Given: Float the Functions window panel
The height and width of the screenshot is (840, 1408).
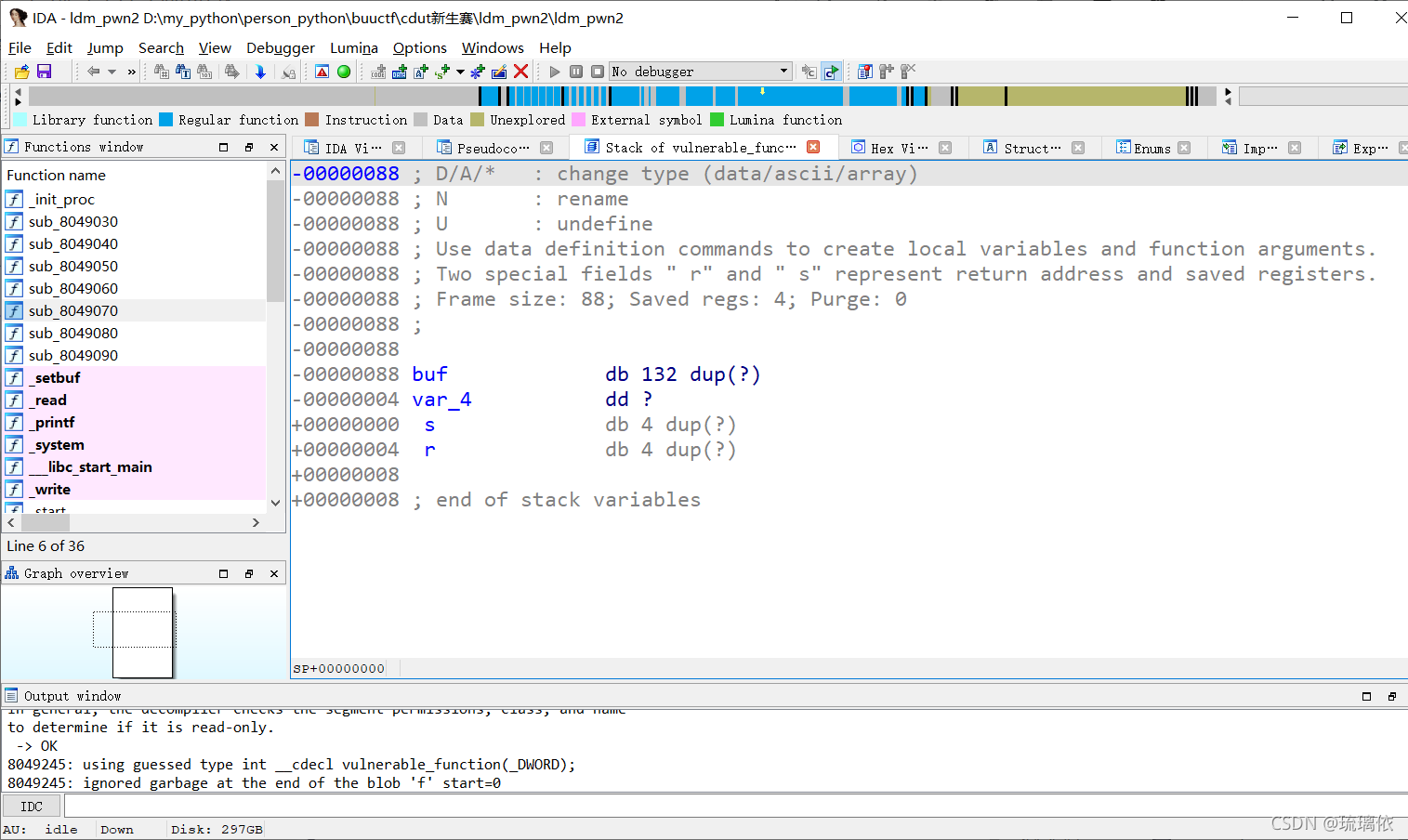Looking at the screenshot, I should tap(248, 147).
